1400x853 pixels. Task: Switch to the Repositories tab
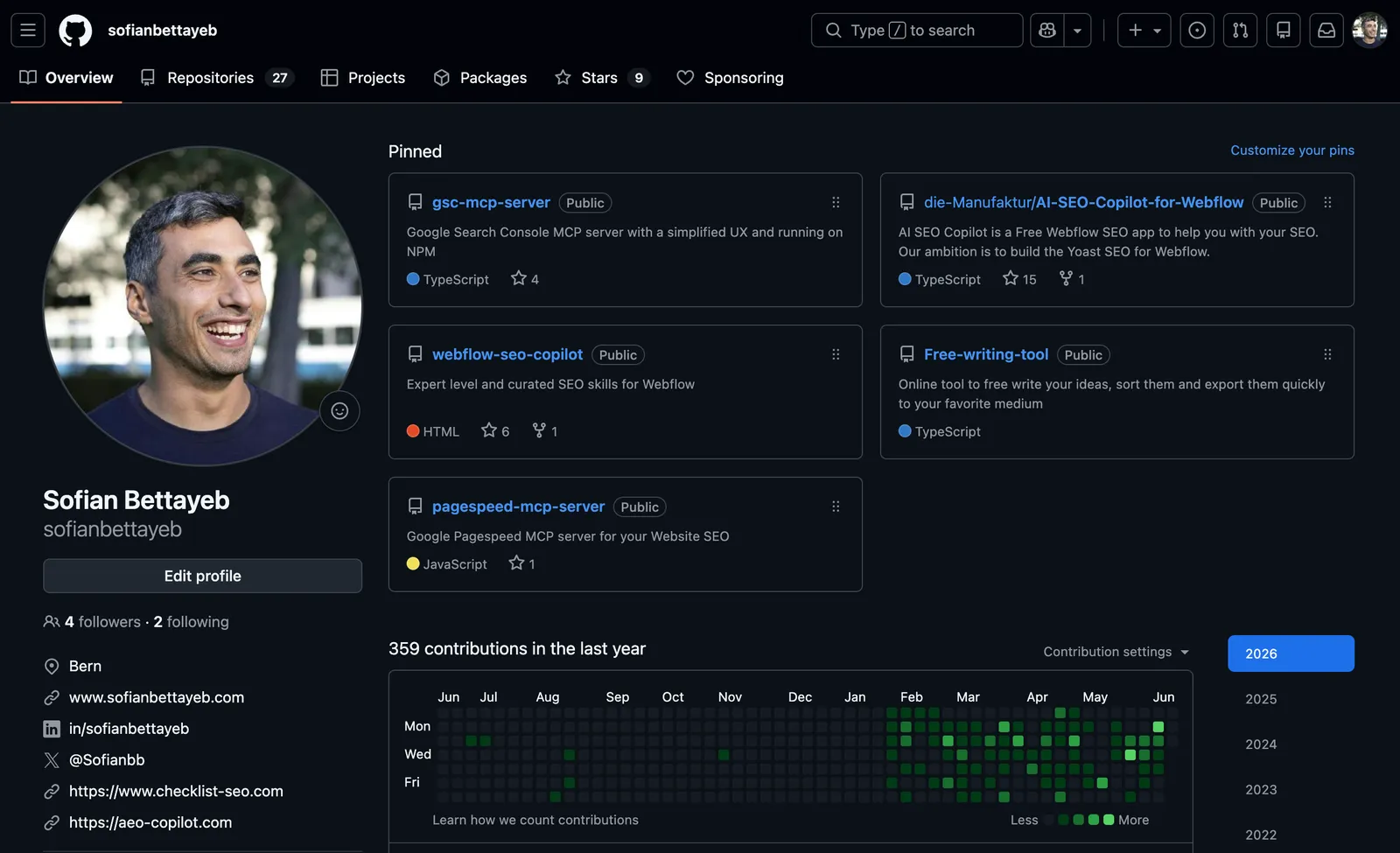click(217, 78)
